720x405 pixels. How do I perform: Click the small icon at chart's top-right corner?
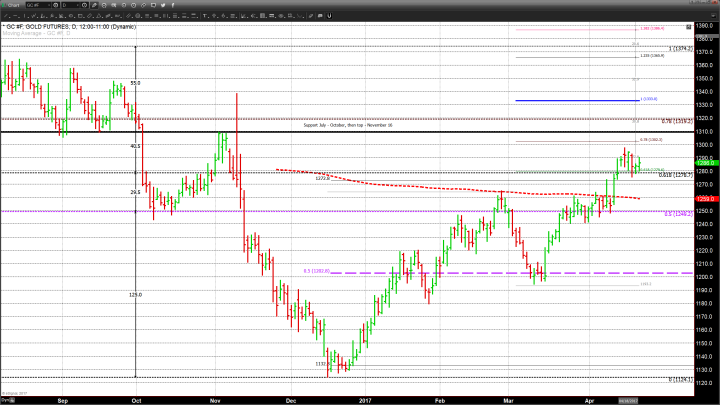pyautogui.click(x=688, y=27)
